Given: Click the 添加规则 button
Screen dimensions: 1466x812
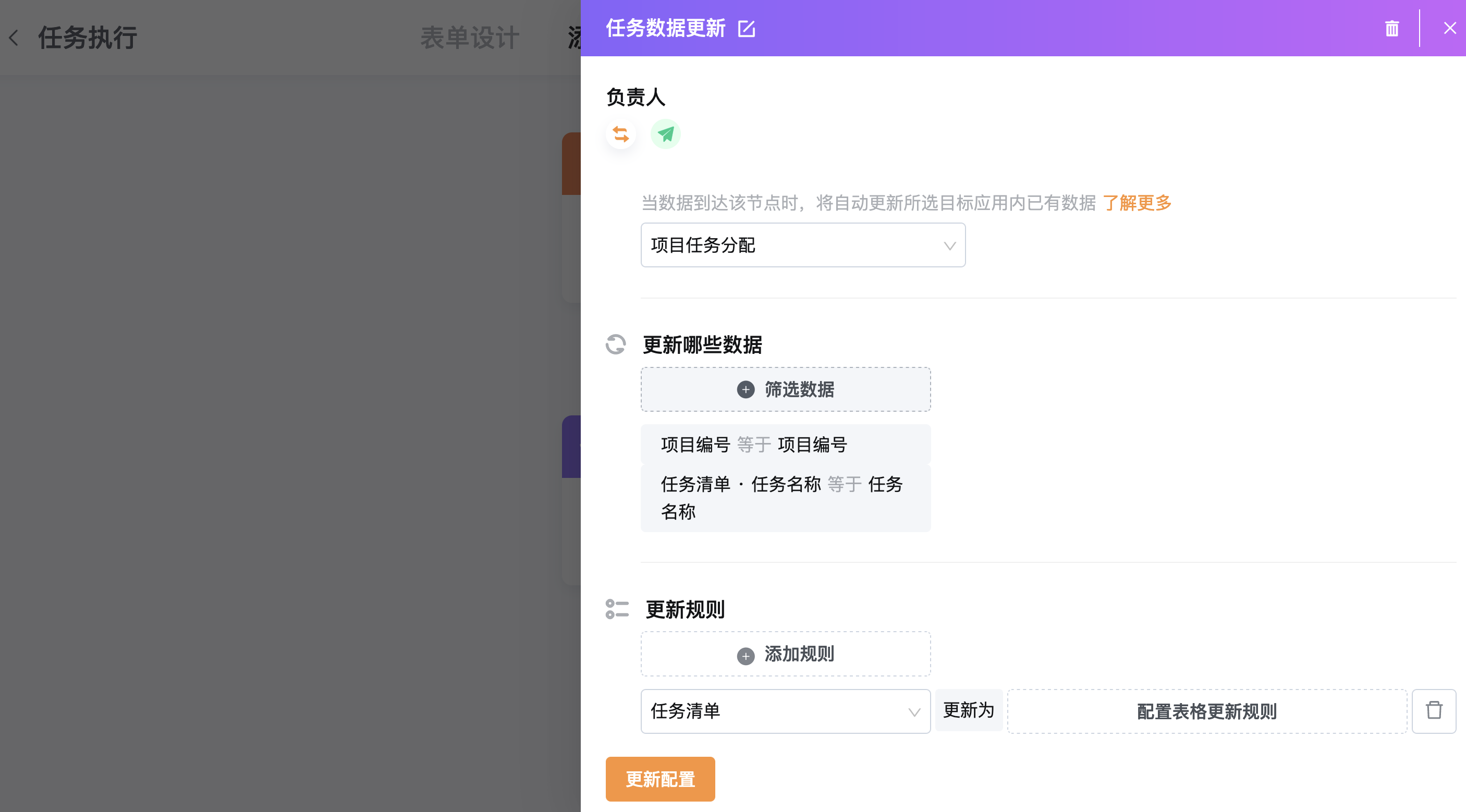Looking at the screenshot, I should tap(785, 654).
